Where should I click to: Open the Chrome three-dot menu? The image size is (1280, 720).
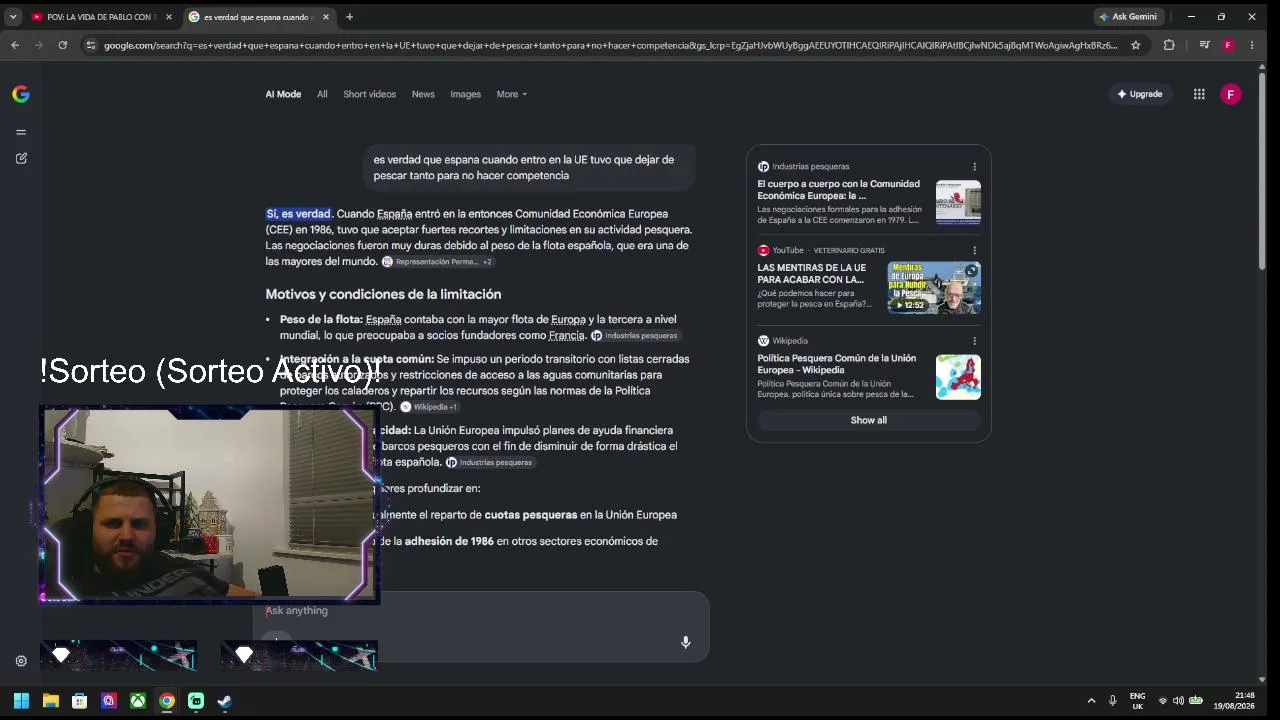(x=1252, y=45)
